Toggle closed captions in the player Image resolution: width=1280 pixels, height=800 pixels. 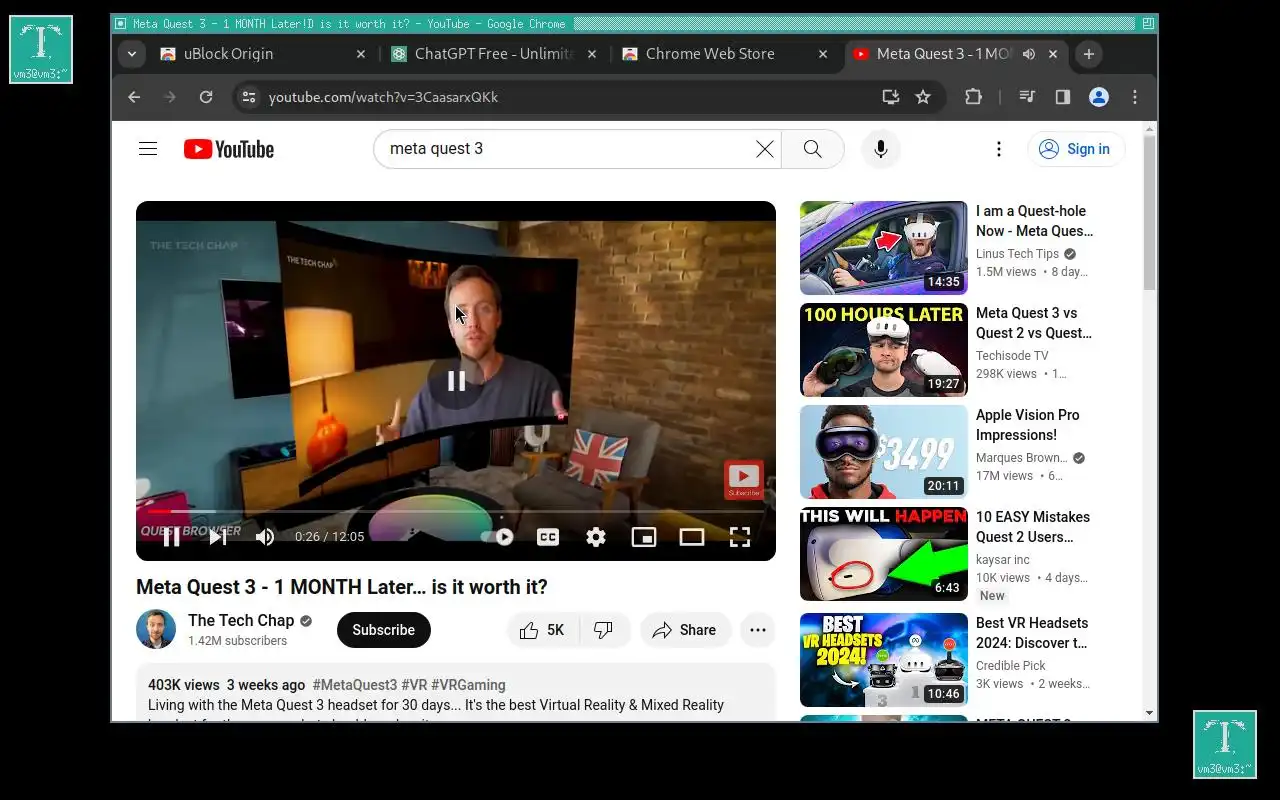click(x=548, y=537)
